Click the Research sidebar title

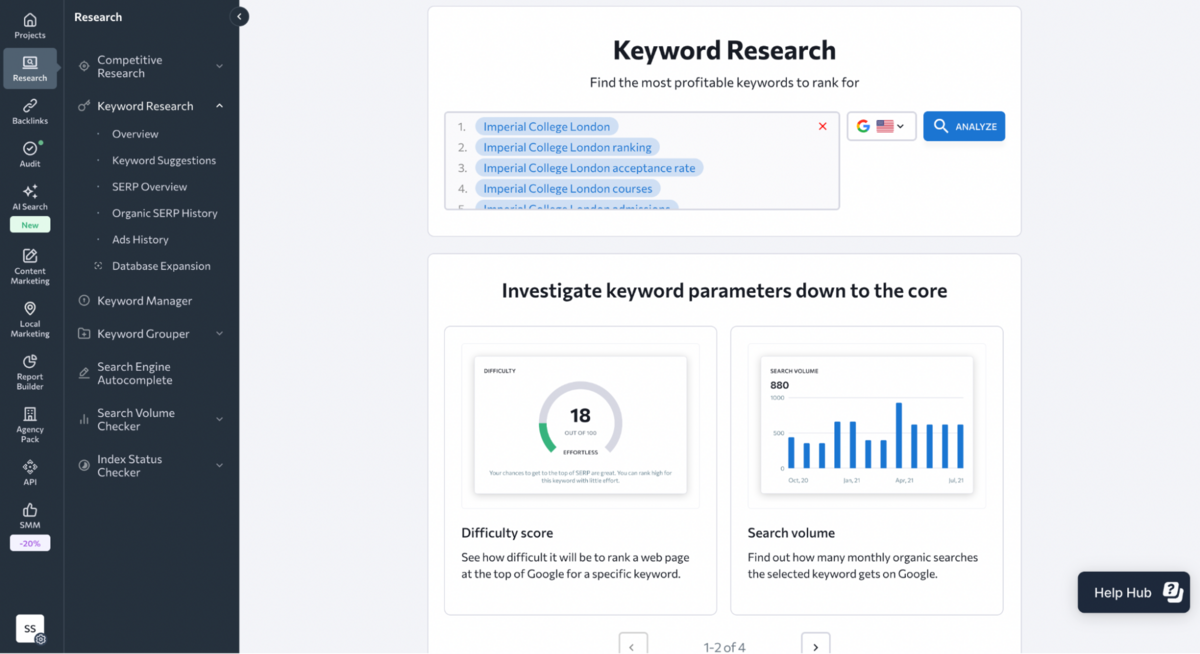pos(98,17)
